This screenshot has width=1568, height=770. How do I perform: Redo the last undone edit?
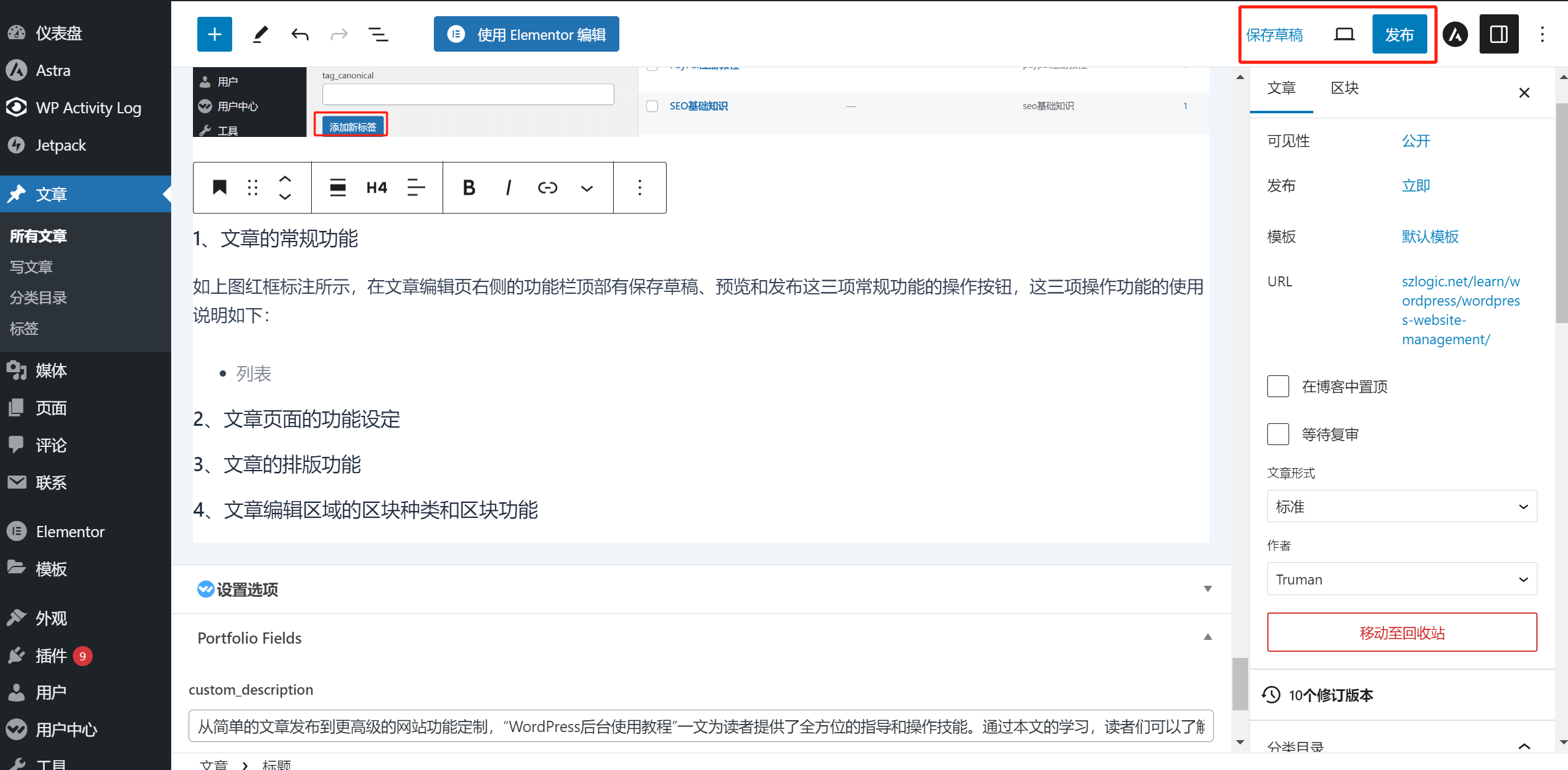click(x=339, y=34)
